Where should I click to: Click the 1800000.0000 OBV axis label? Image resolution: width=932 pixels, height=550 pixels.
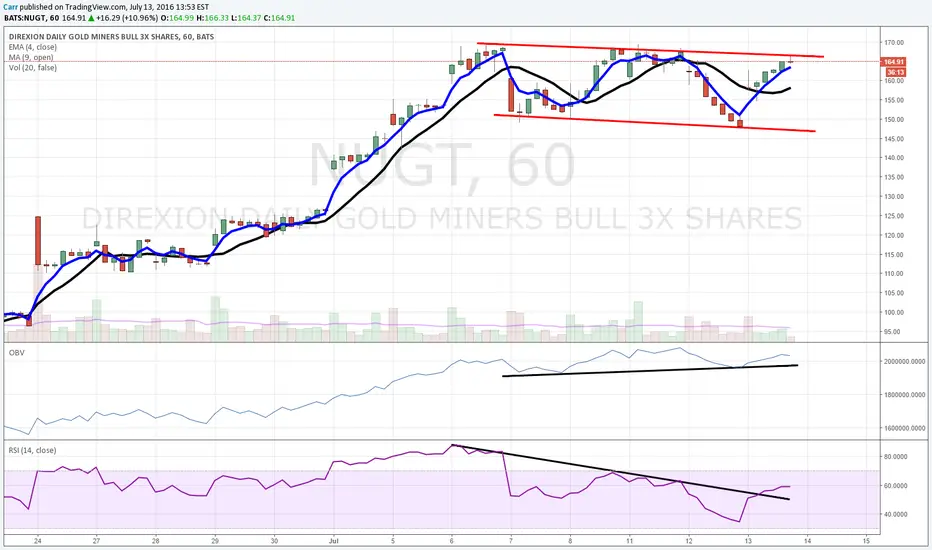pos(905,395)
